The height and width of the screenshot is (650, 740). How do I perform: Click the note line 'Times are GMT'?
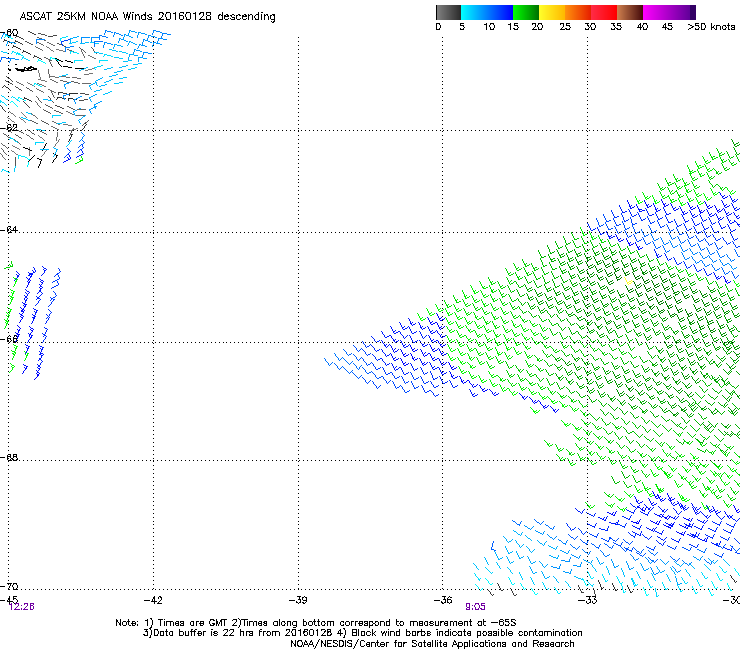click(x=193, y=623)
